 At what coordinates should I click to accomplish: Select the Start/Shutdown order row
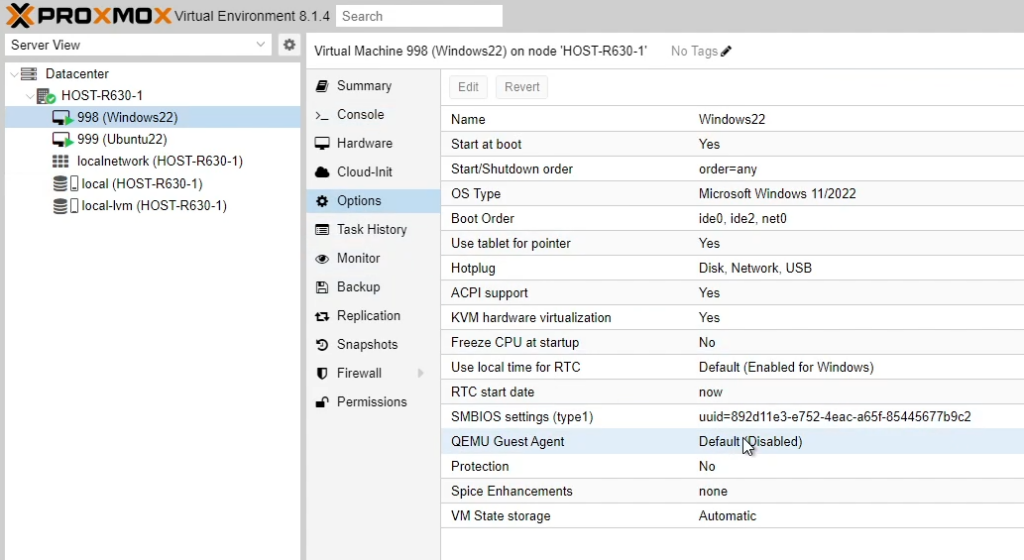733,169
